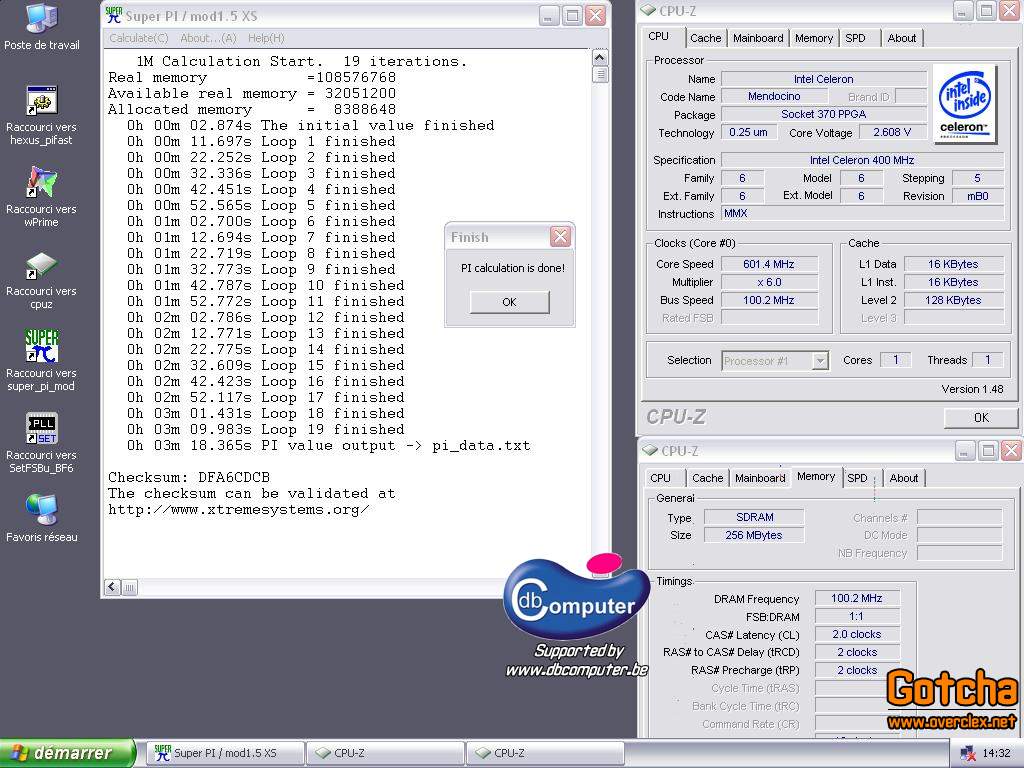Open the Favoris réseau desktop icon
Screen dimensions: 1024x768
coord(42,510)
